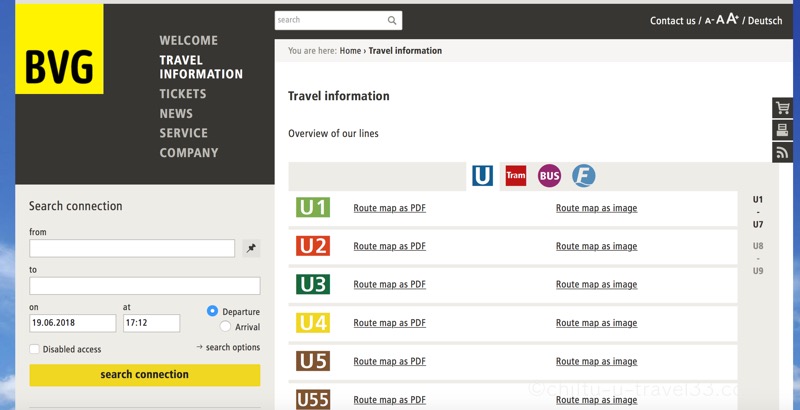
Task: Open the shopping cart side icon
Action: [x=782, y=108]
